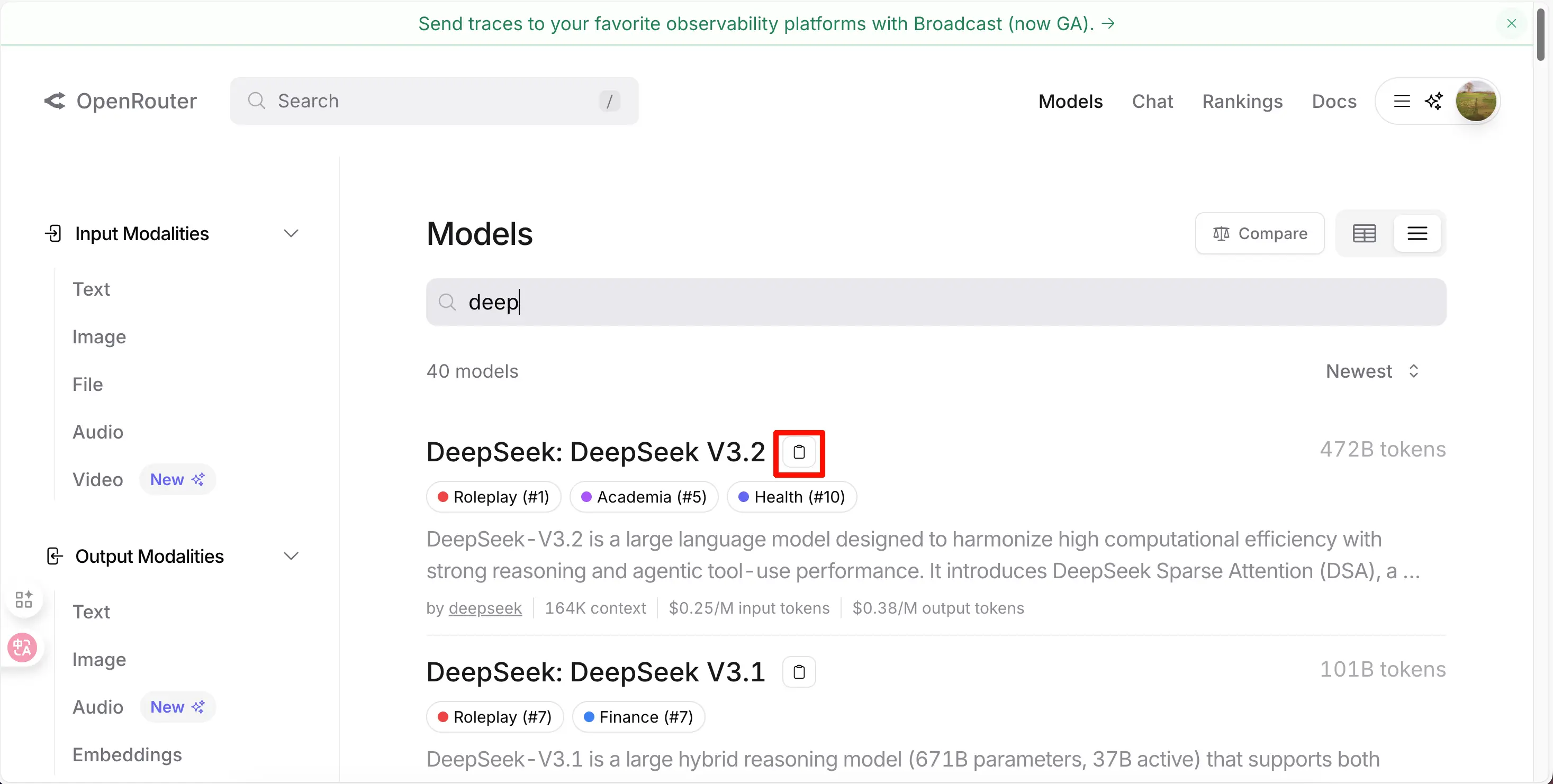
Task: Go to the Chat page
Action: [x=1152, y=101]
